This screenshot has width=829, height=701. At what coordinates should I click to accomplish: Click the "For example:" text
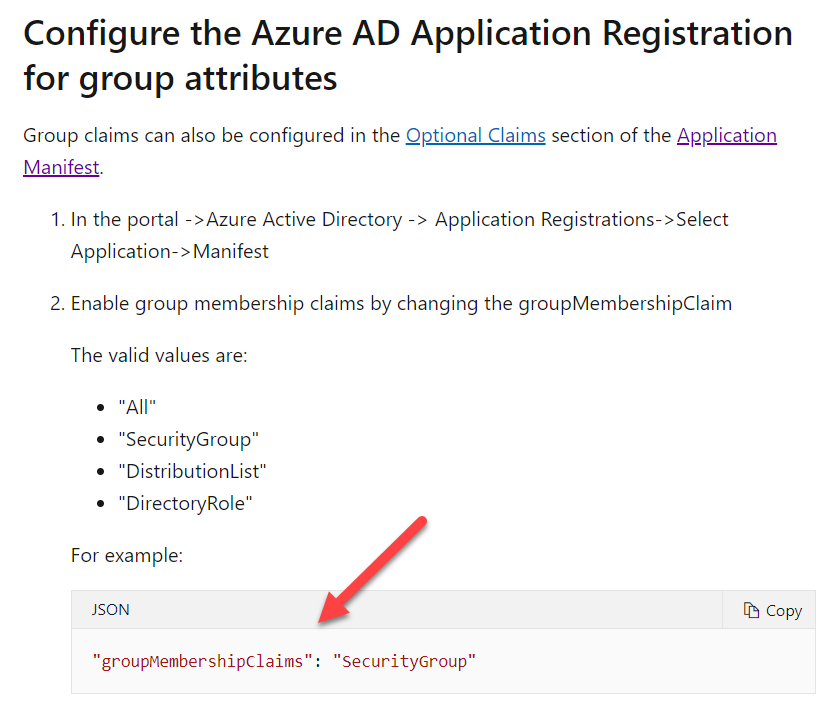coord(127,556)
